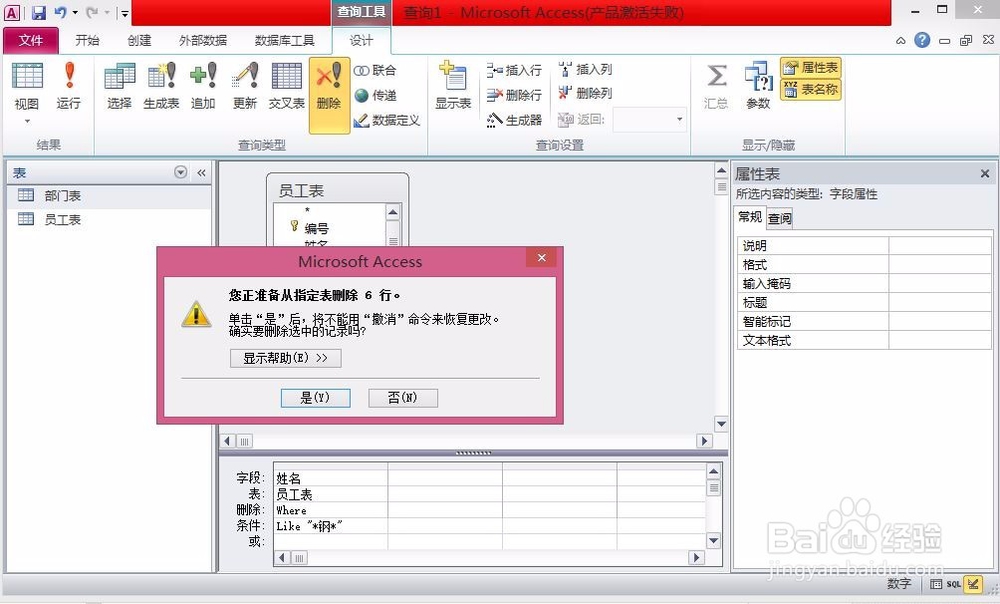Click the 联合 union query option
The width and height of the screenshot is (1000, 604).
375,70
